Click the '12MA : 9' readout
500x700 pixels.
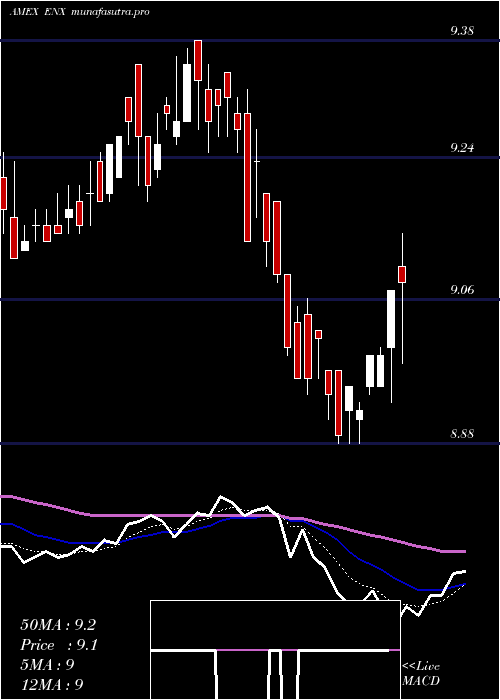point(52,684)
